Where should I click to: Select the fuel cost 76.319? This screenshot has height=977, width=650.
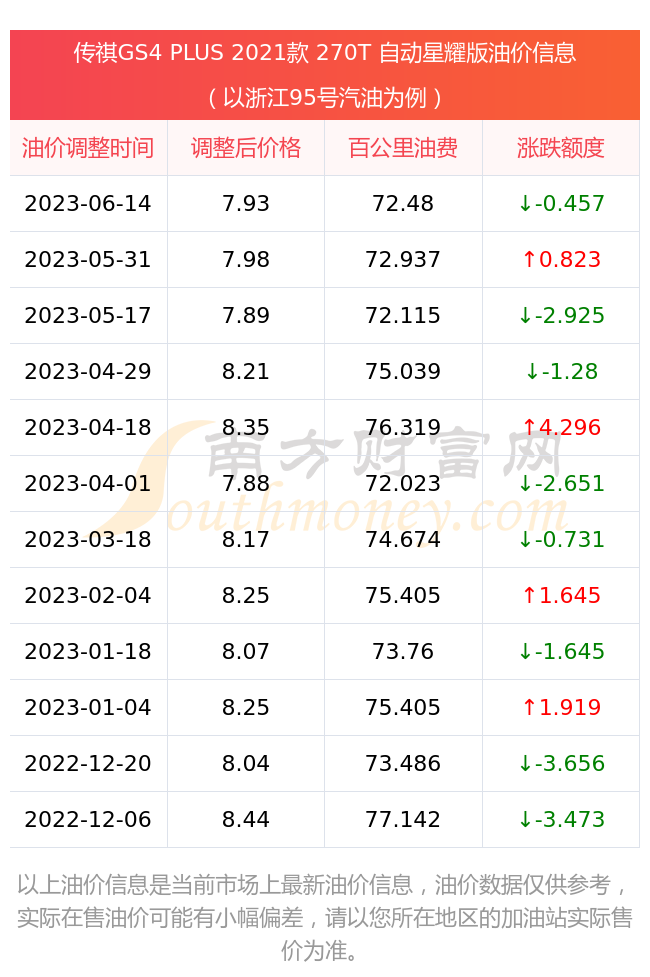tap(403, 428)
